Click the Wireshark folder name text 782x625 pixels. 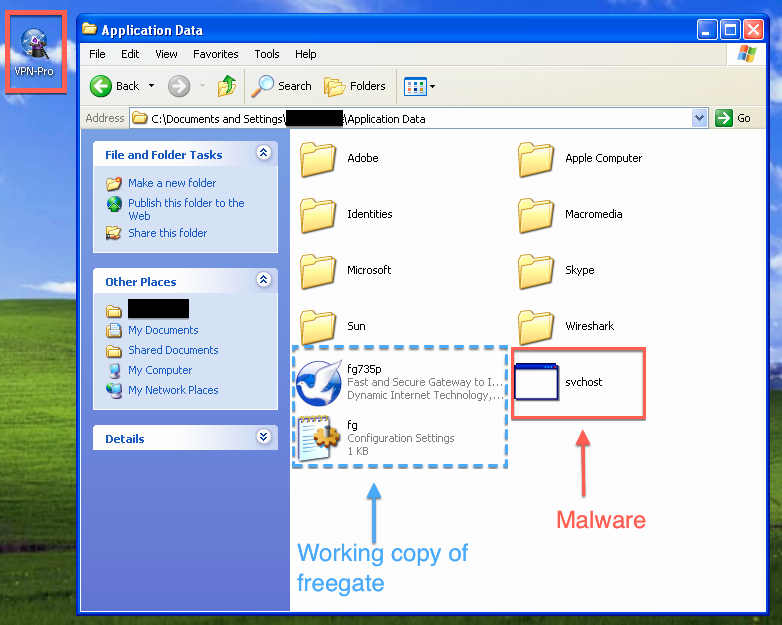pos(589,326)
